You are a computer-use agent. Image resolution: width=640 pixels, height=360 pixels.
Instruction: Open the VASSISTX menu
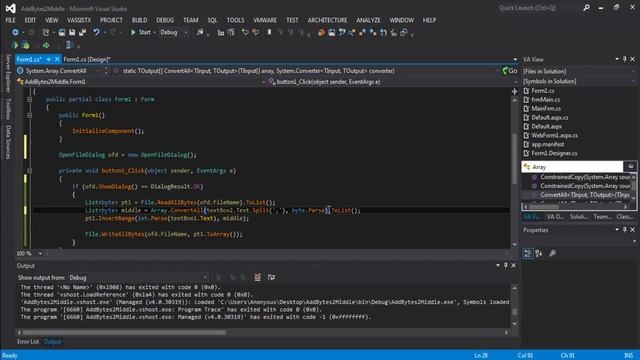pyautogui.click(x=79, y=20)
